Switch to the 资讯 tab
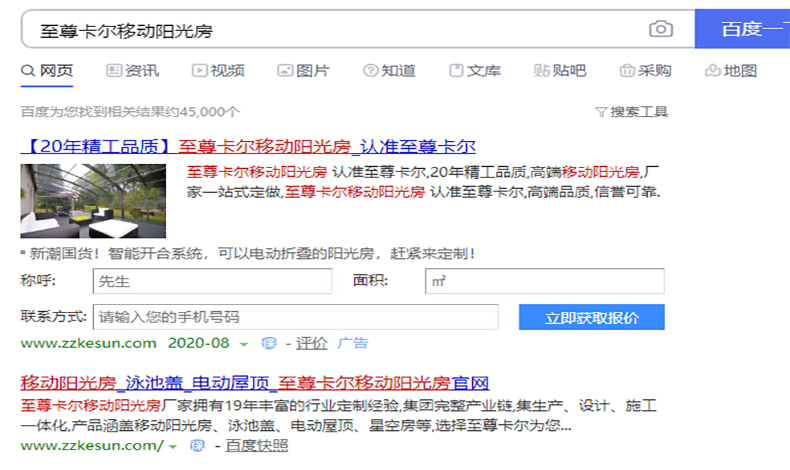This screenshot has width=790, height=470. [133, 71]
